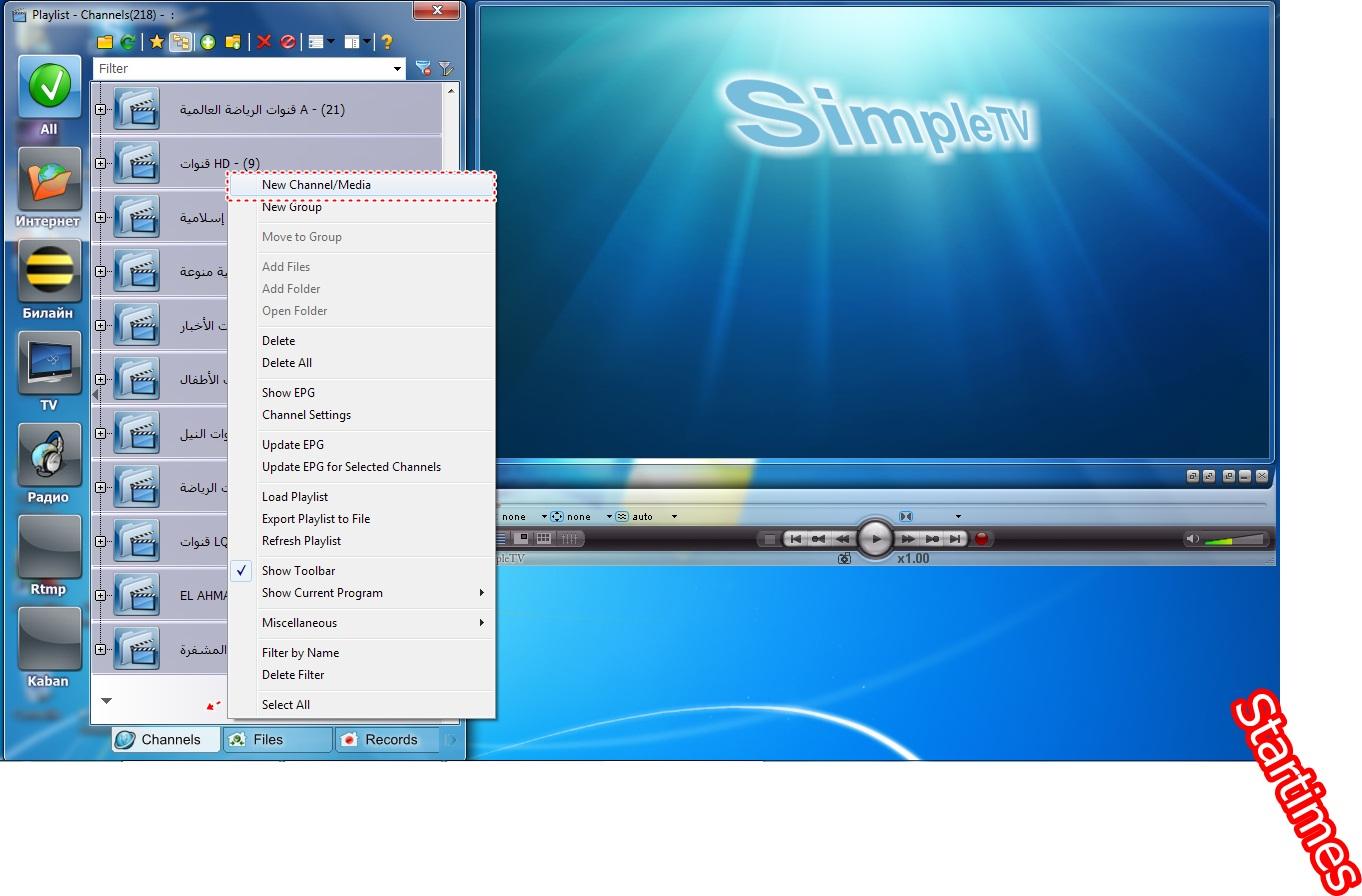Click the star favorites icon
Screen dimensions: 1362x896
coord(157,42)
